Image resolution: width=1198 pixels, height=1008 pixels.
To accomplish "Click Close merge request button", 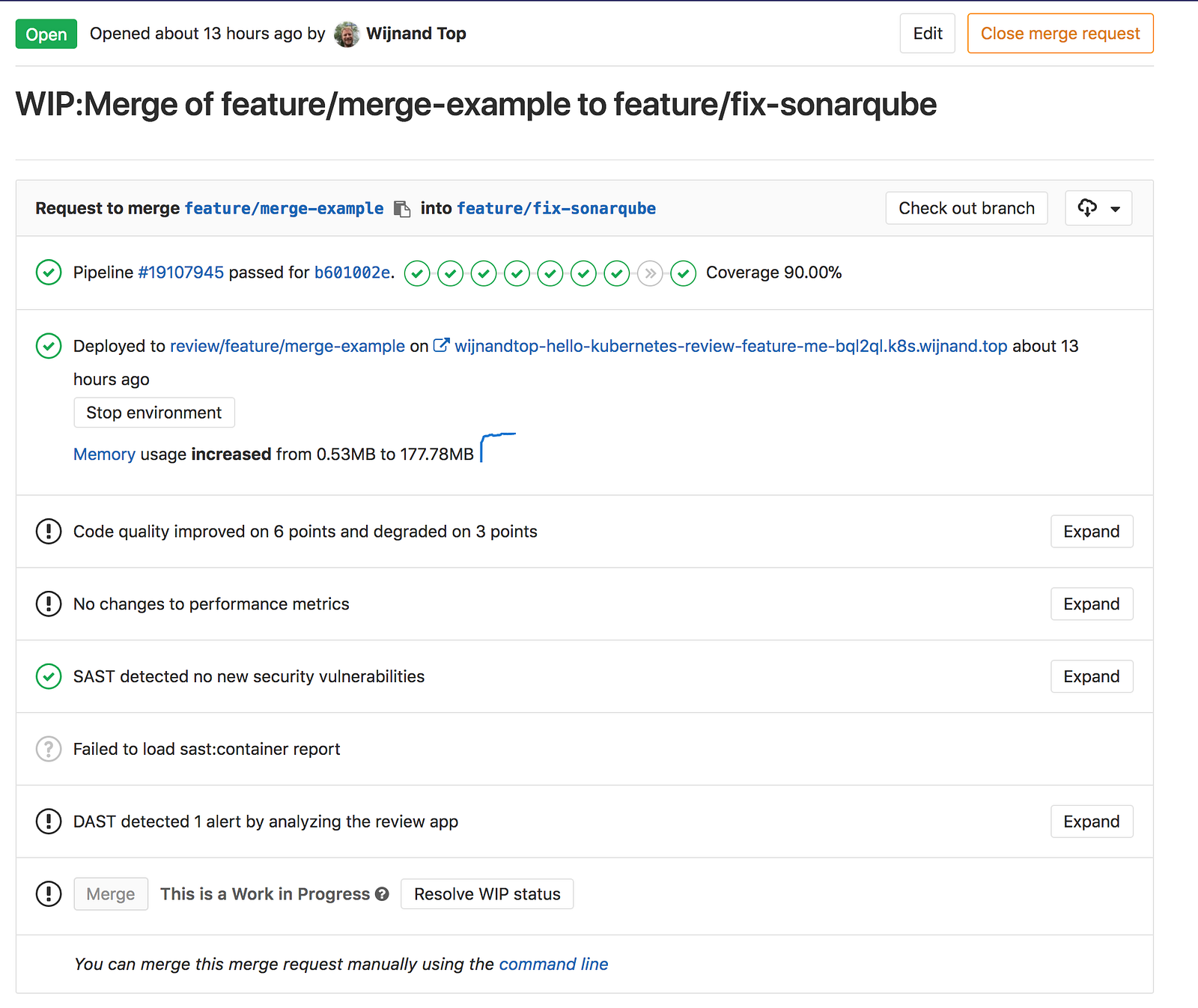I will 1059,34.
